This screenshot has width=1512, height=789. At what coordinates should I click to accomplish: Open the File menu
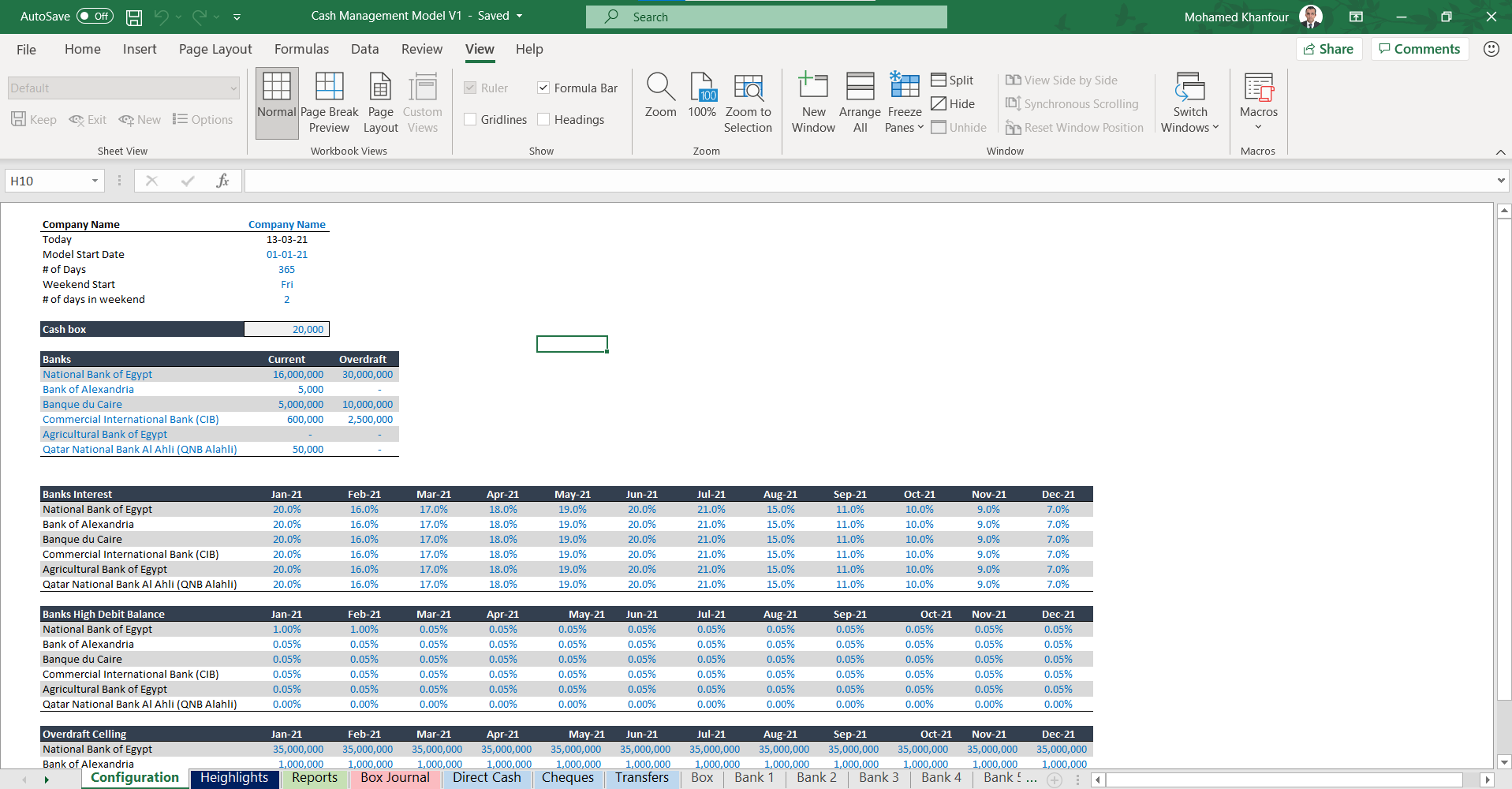(x=26, y=49)
